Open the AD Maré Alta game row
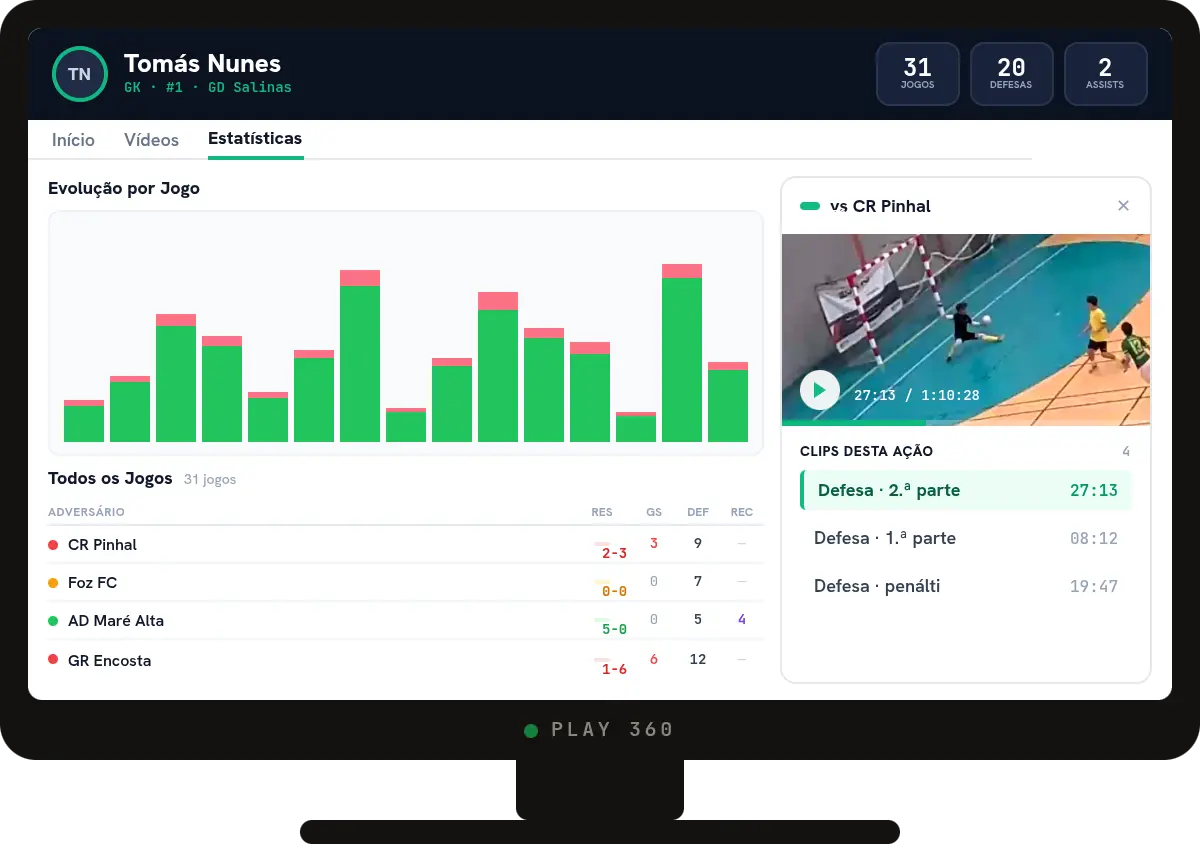The image size is (1200, 844). coord(406,620)
